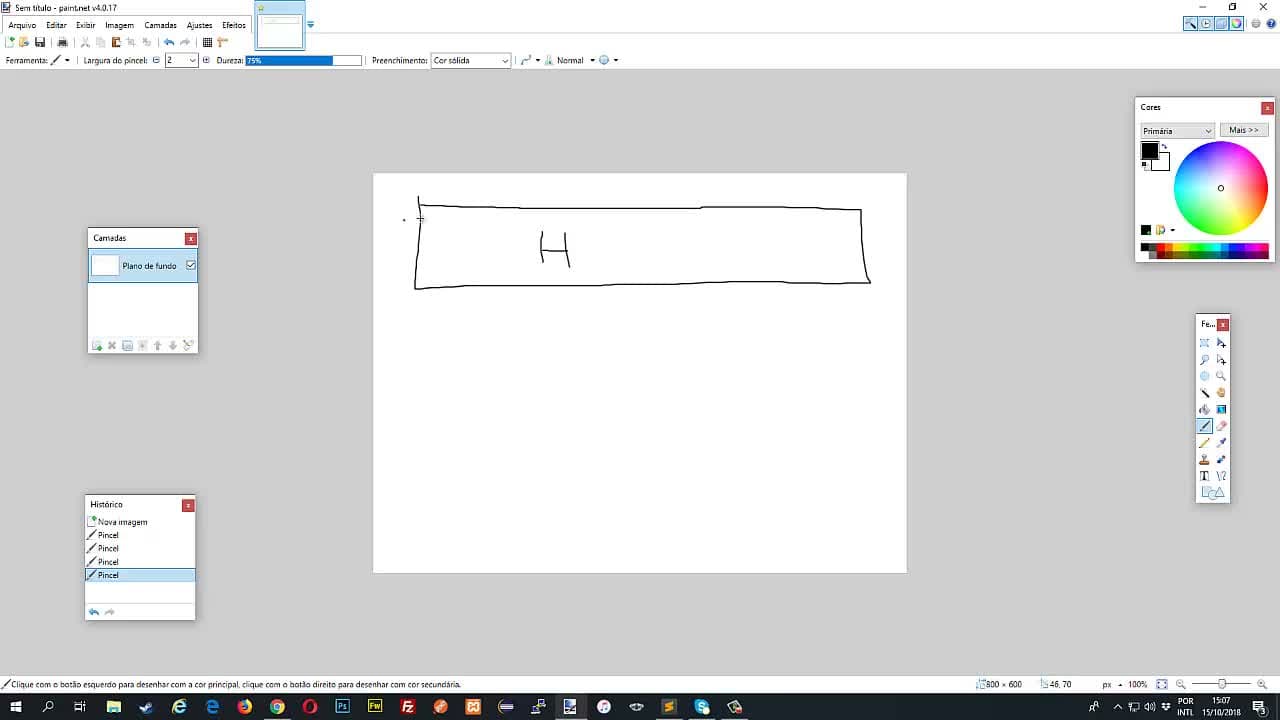Image resolution: width=1280 pixels, height=720 pixels.
Task: Select the Lasso Select tool
Action: click(x=1204, y=360)
